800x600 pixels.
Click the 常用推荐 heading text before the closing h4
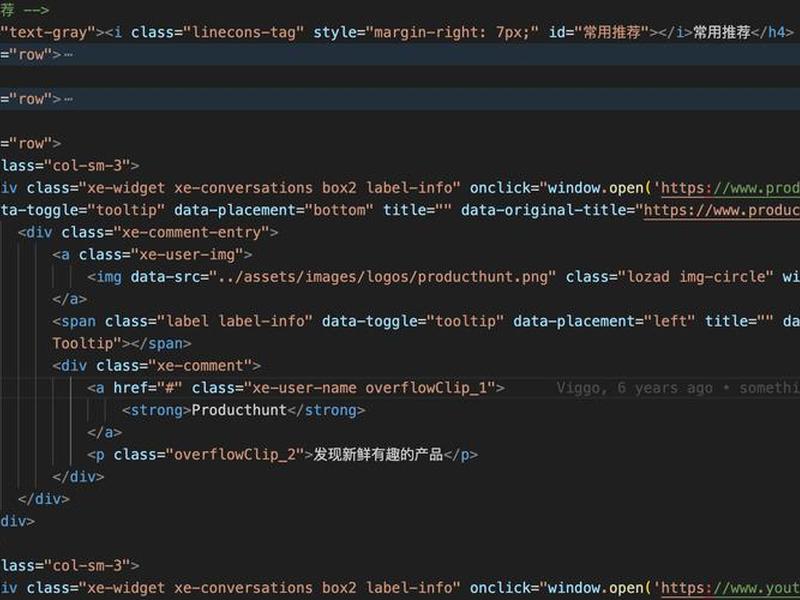(x=721, y=33)
